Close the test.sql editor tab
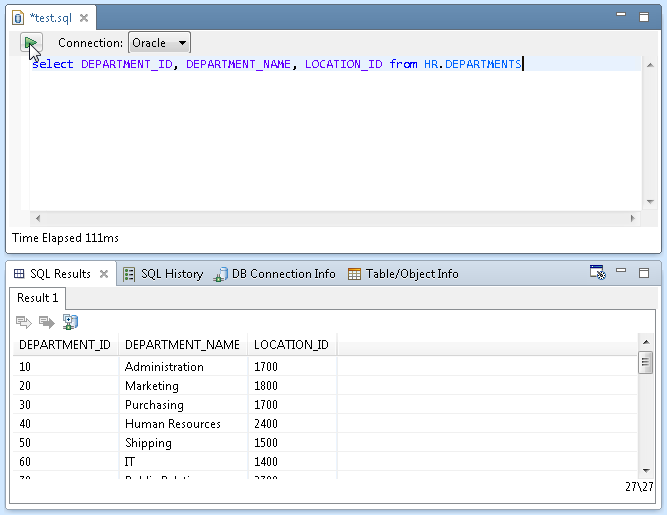The height and width of the screenshot is (515, 667). pyautogui.click(x=83, y=18)
